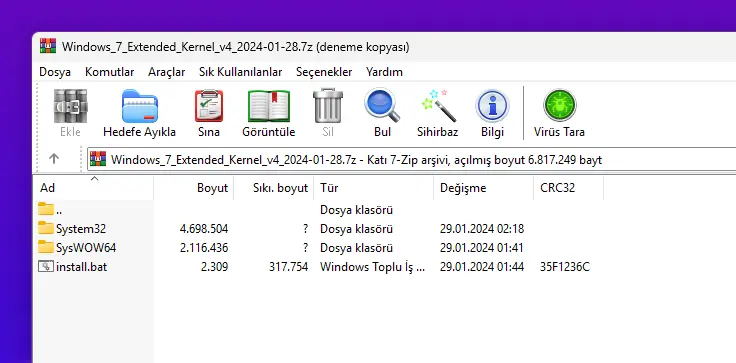The width and height of the screenshot is (736, 363).
Task: Click the SysWOW64 size 2.116.436
Action: pos(204,247)
